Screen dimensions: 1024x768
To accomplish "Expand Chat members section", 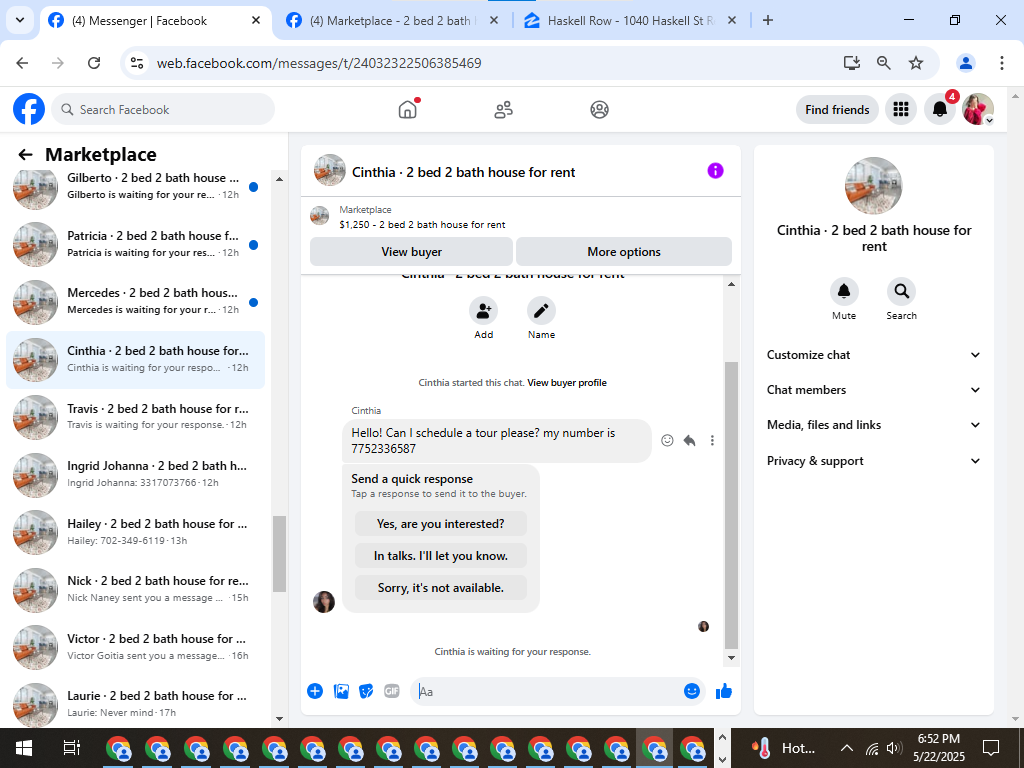I will click(874, 390).
